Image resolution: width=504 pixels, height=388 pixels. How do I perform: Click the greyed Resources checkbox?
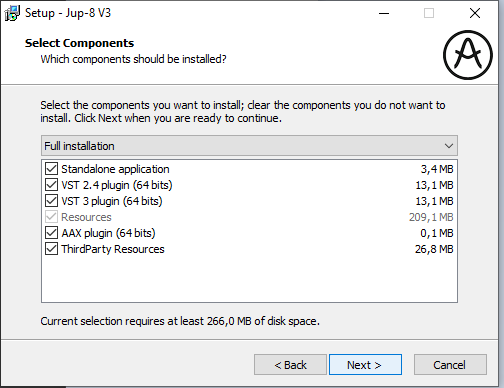click(x=51, y=217)
